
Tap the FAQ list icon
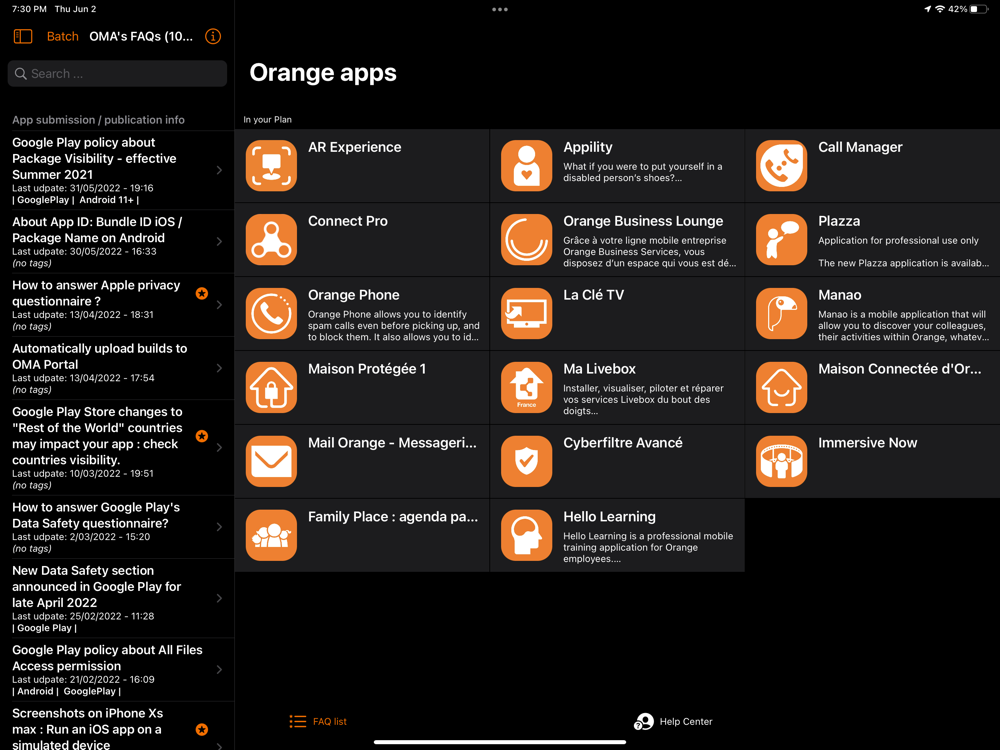[297, 721]
